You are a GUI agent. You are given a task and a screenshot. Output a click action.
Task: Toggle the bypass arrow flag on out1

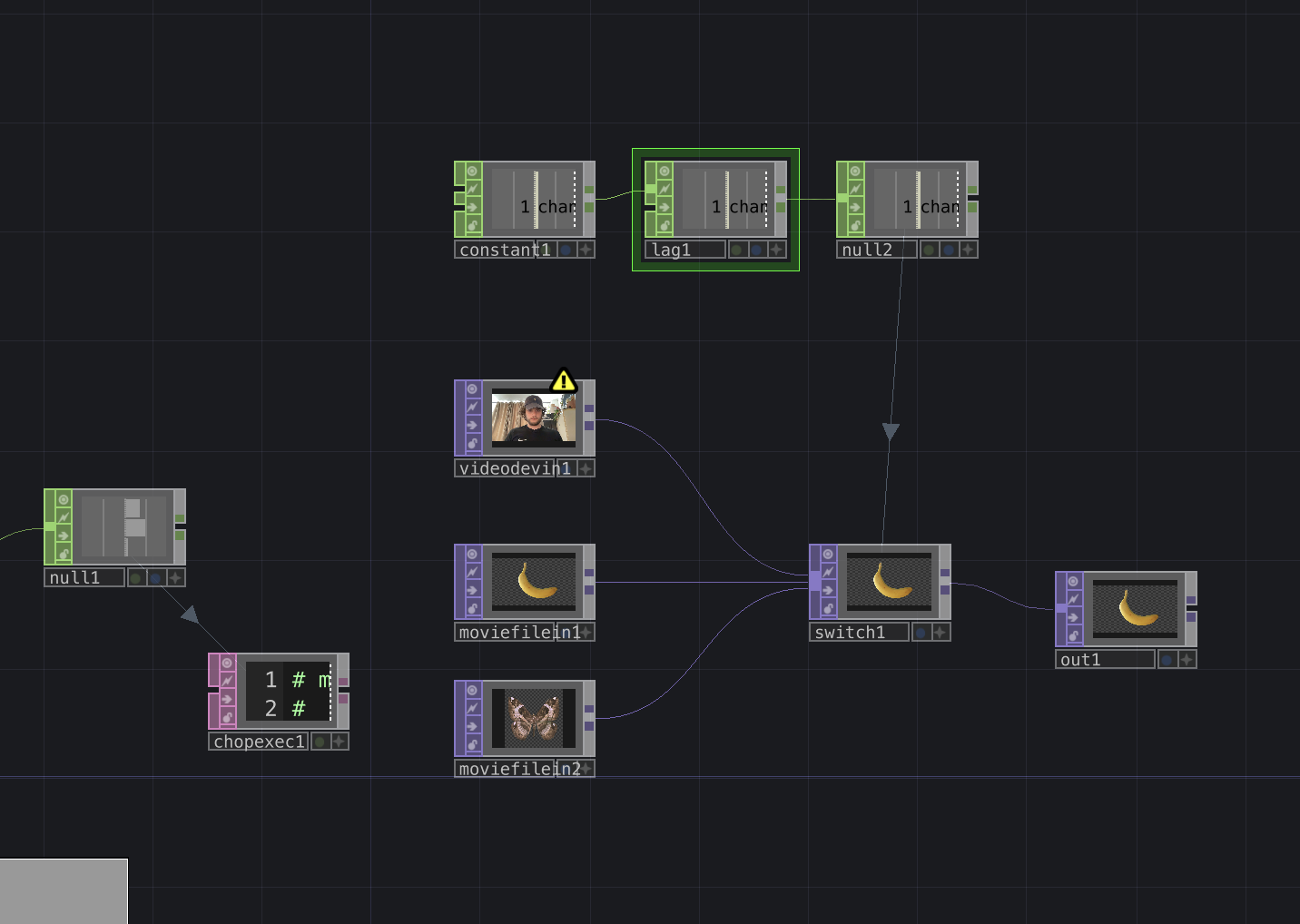pyautogui.click(x=1073, y=617)
